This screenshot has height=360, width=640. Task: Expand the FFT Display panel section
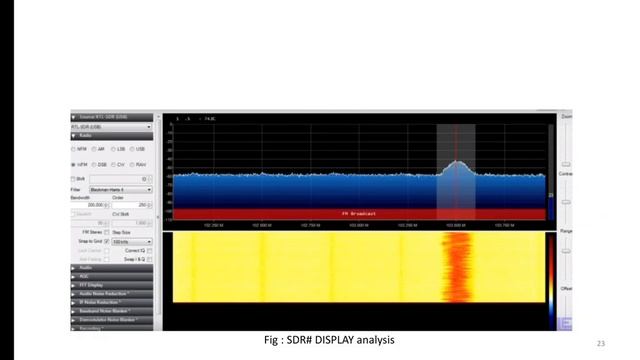(x=112, y=285)
